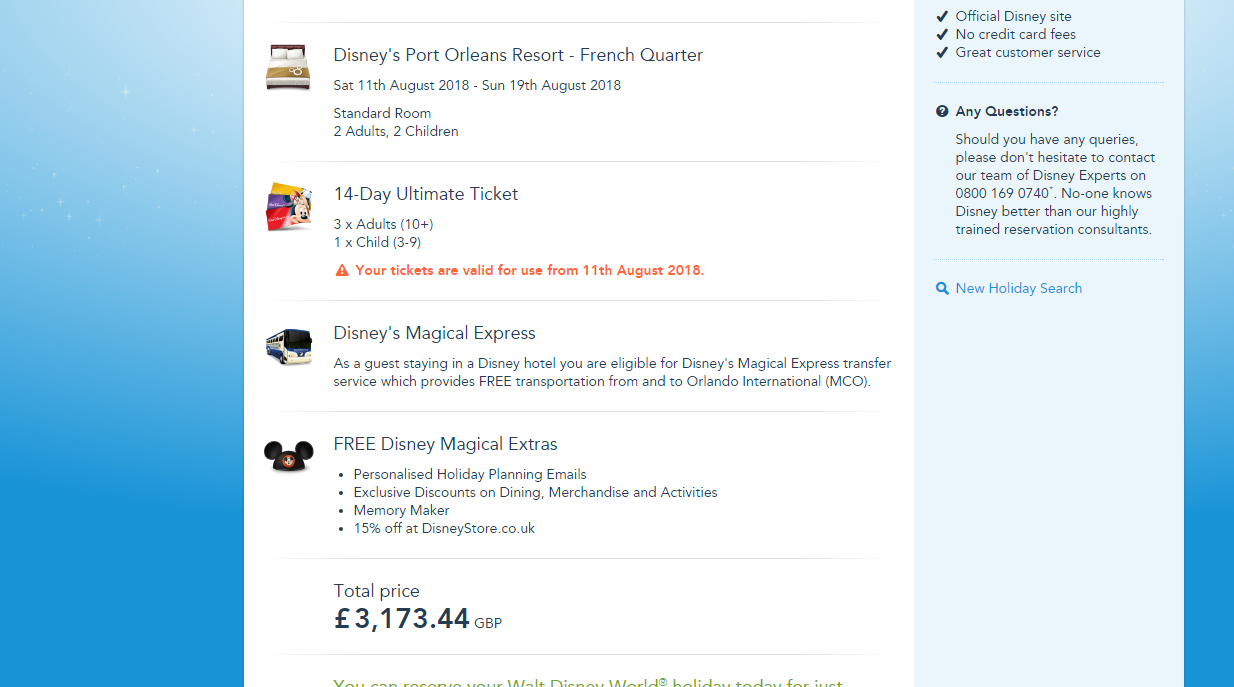Click the 14-Day Ultimate Ticket heading

coord(426,194)
